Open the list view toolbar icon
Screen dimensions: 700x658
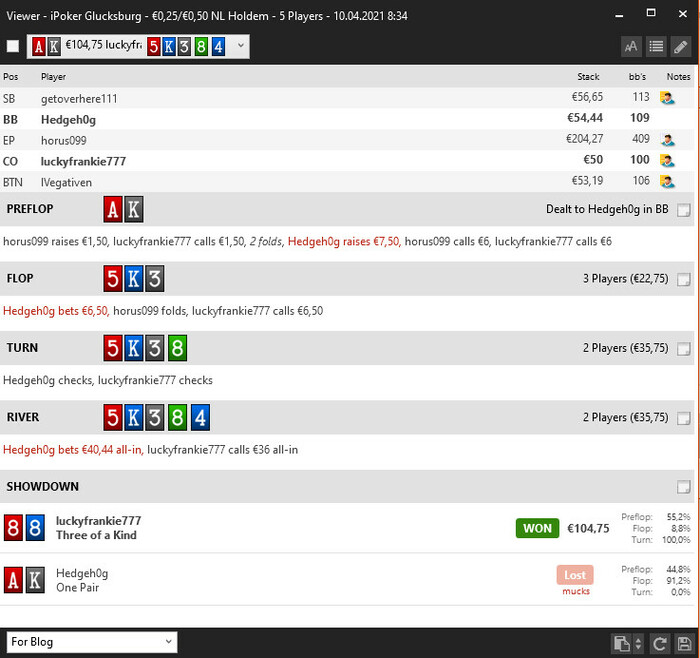[x=656, y=46]
